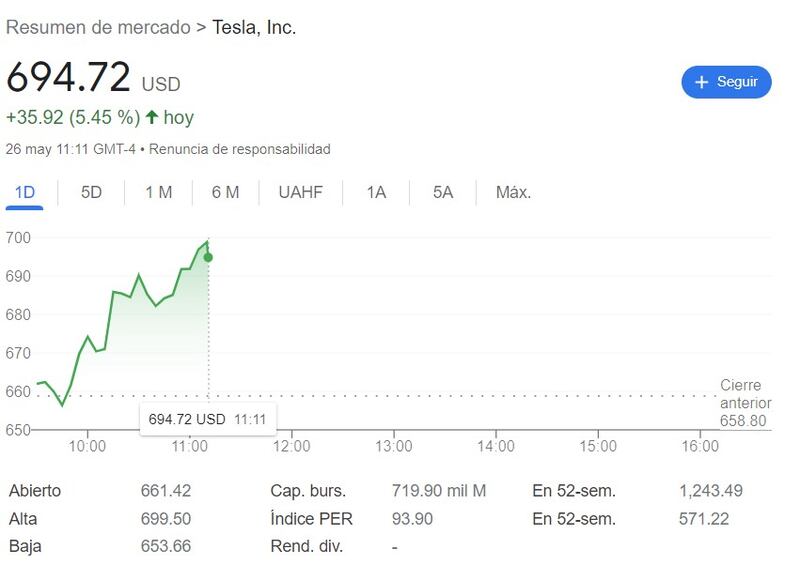View the 5A chart range
The height and width of the screenshot is (565, 800).
pyautogui.click(x=443, y=192)
